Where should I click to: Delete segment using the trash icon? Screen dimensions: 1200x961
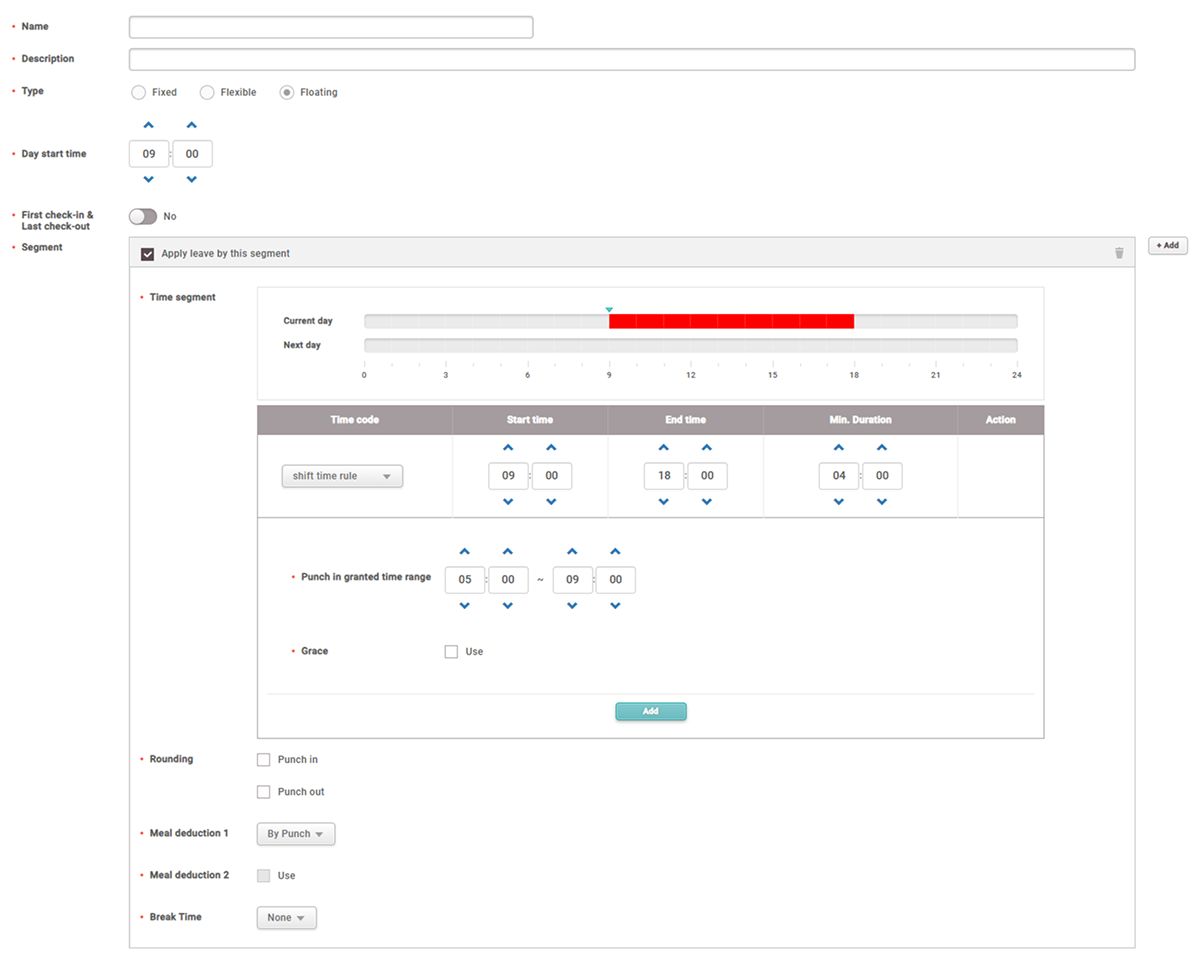(1119, 254)
